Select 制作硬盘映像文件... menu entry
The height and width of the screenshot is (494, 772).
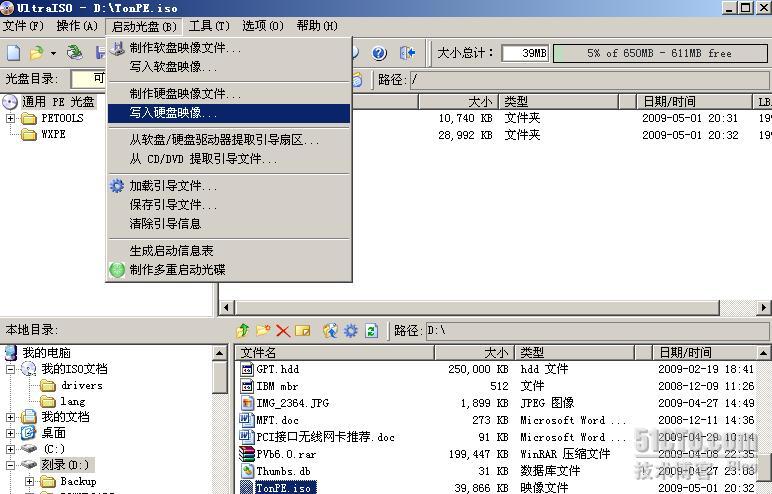pyautogui.click(x=229, y=94)
